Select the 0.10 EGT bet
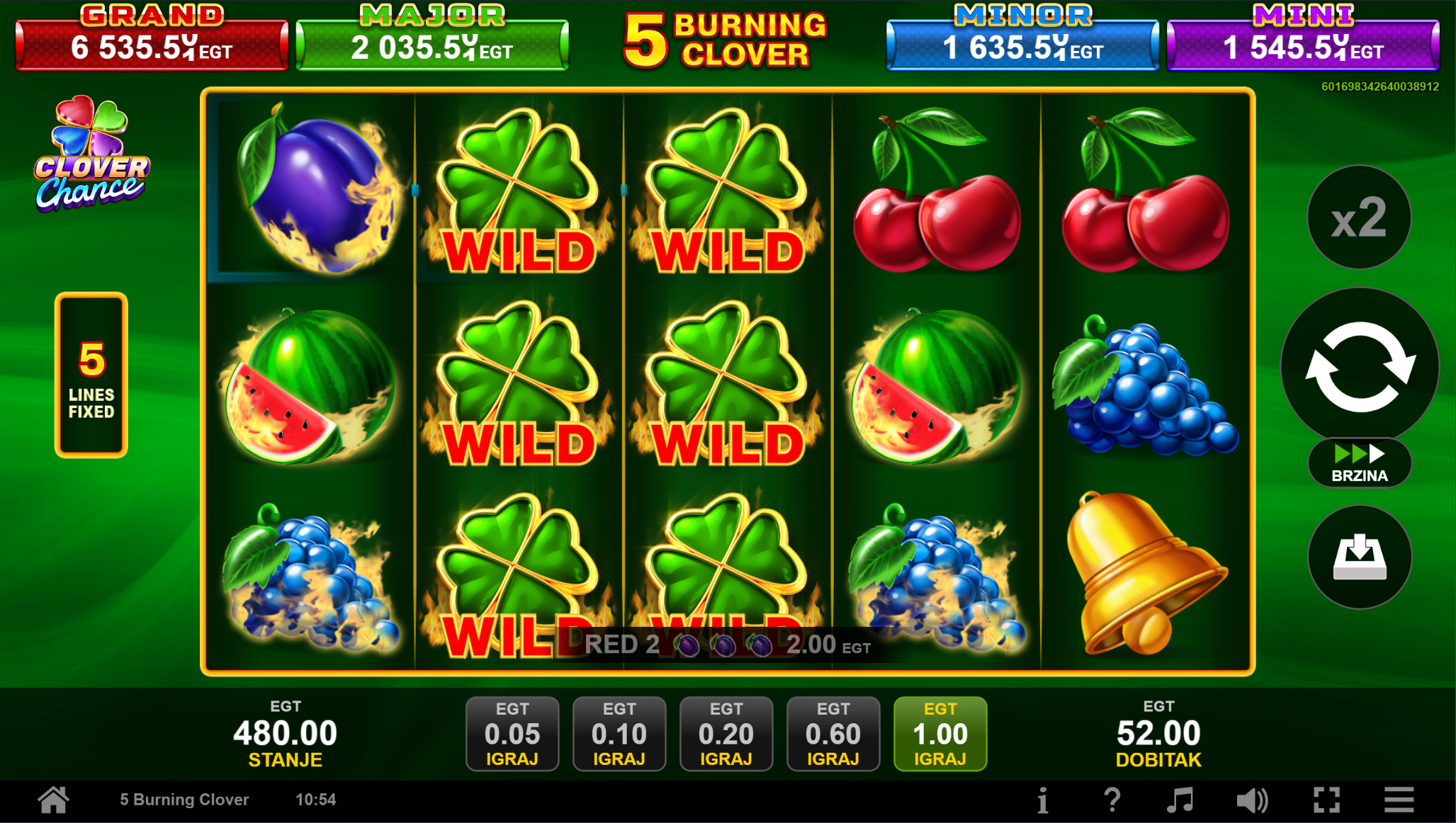Screen dimensions: 1456x823 [x=619, y=734]
